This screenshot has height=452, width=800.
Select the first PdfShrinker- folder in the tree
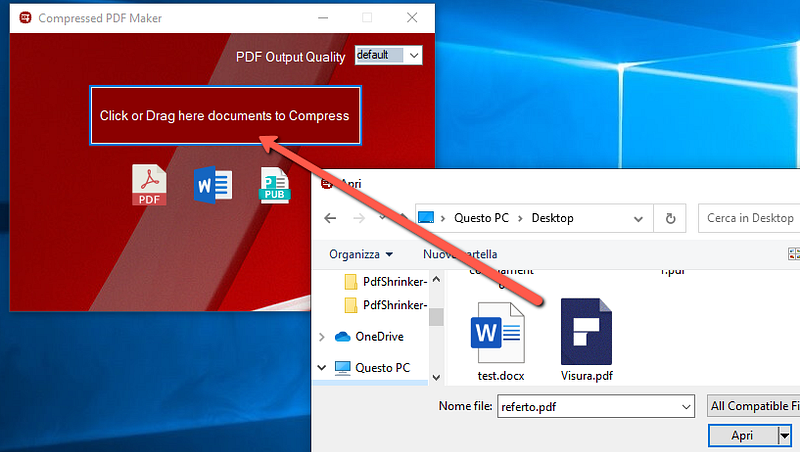click(386, 282)
